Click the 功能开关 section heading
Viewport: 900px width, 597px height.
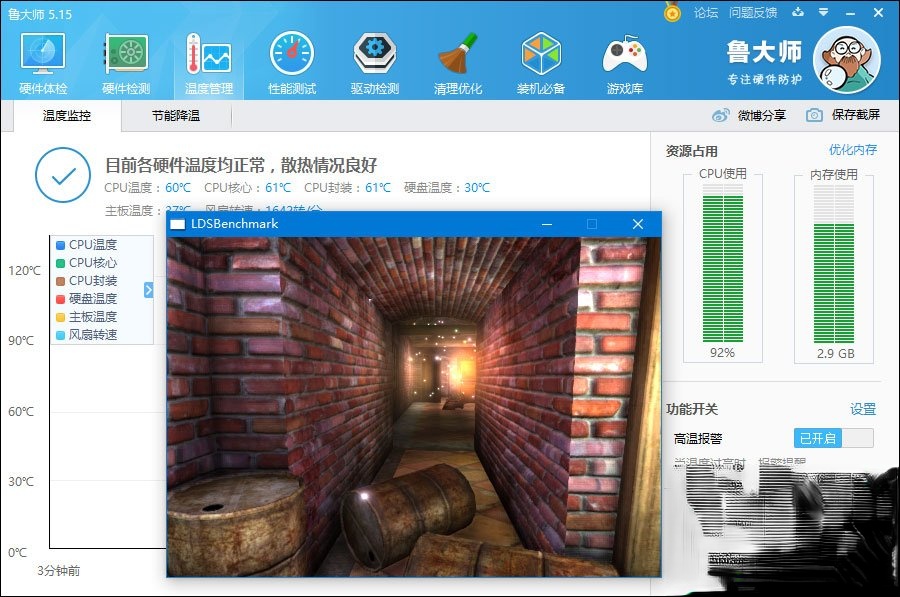pyautogui.click(x=692, y=409)
